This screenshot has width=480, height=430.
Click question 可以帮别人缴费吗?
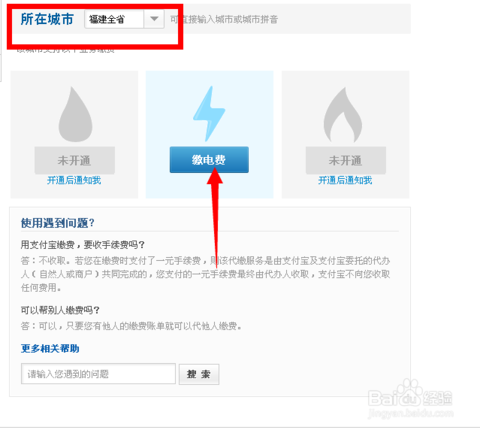[60, 310]
